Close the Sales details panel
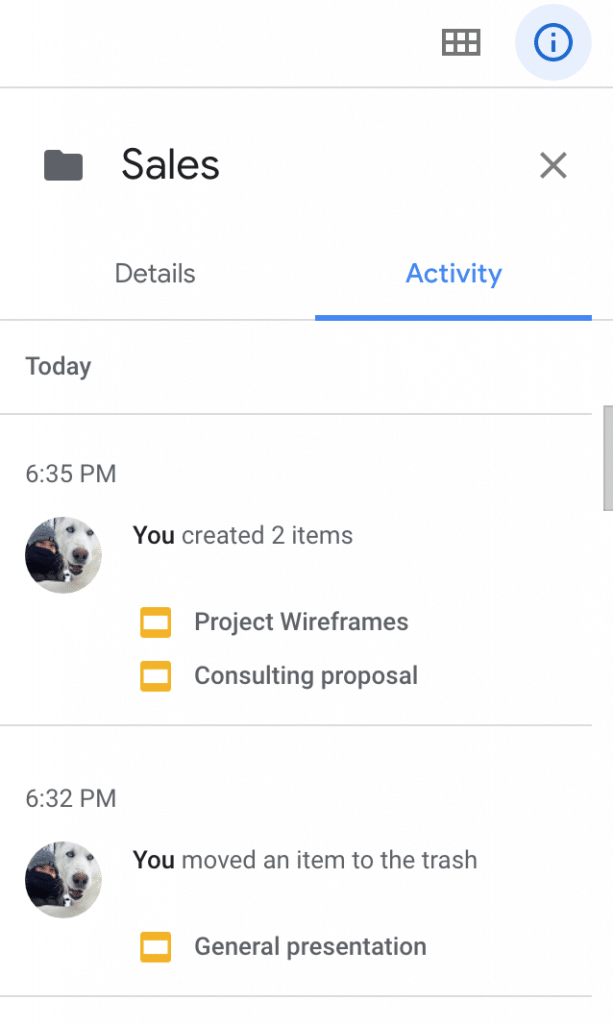The height and width of the screenshot is (1024, 613). tap(553, 165)
